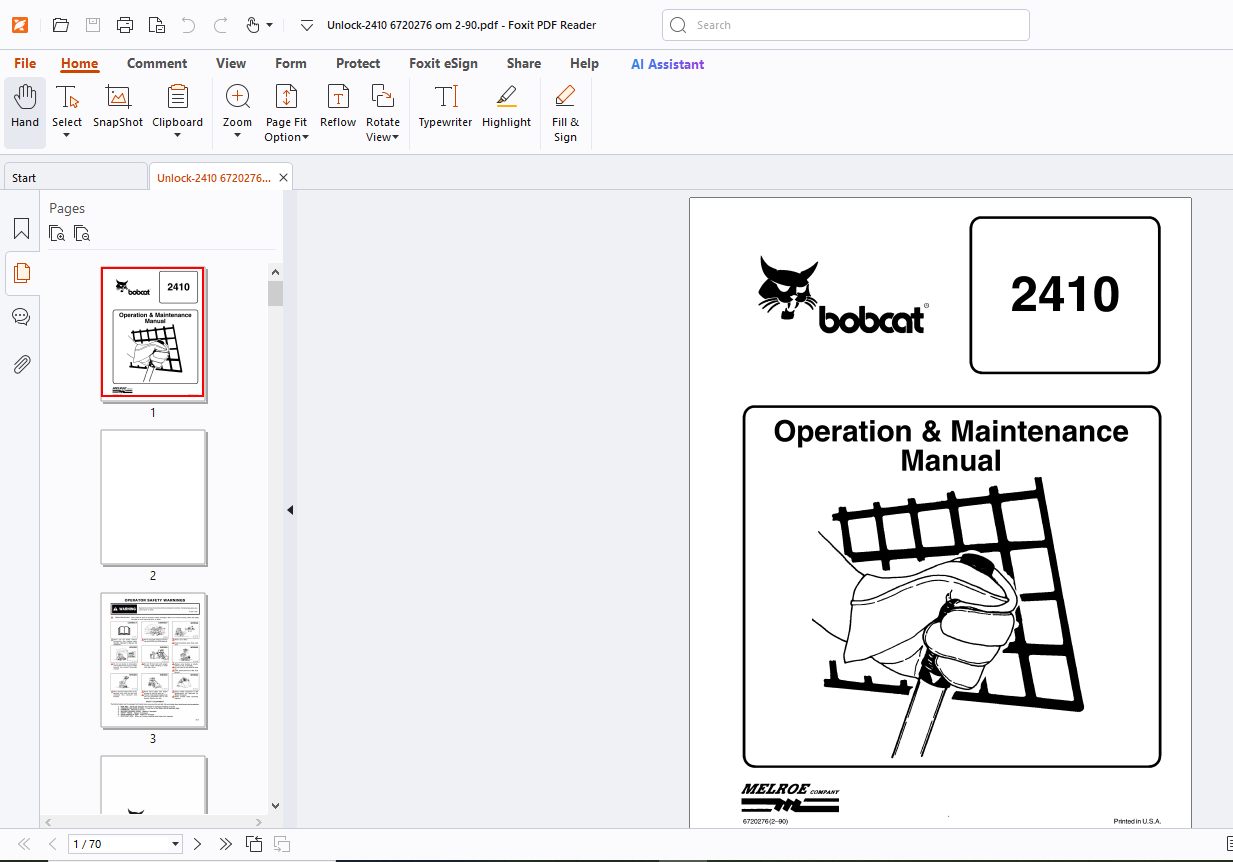Click the Rotate View icon
Screen dimensions: 1233x862
tap(382, 96)
